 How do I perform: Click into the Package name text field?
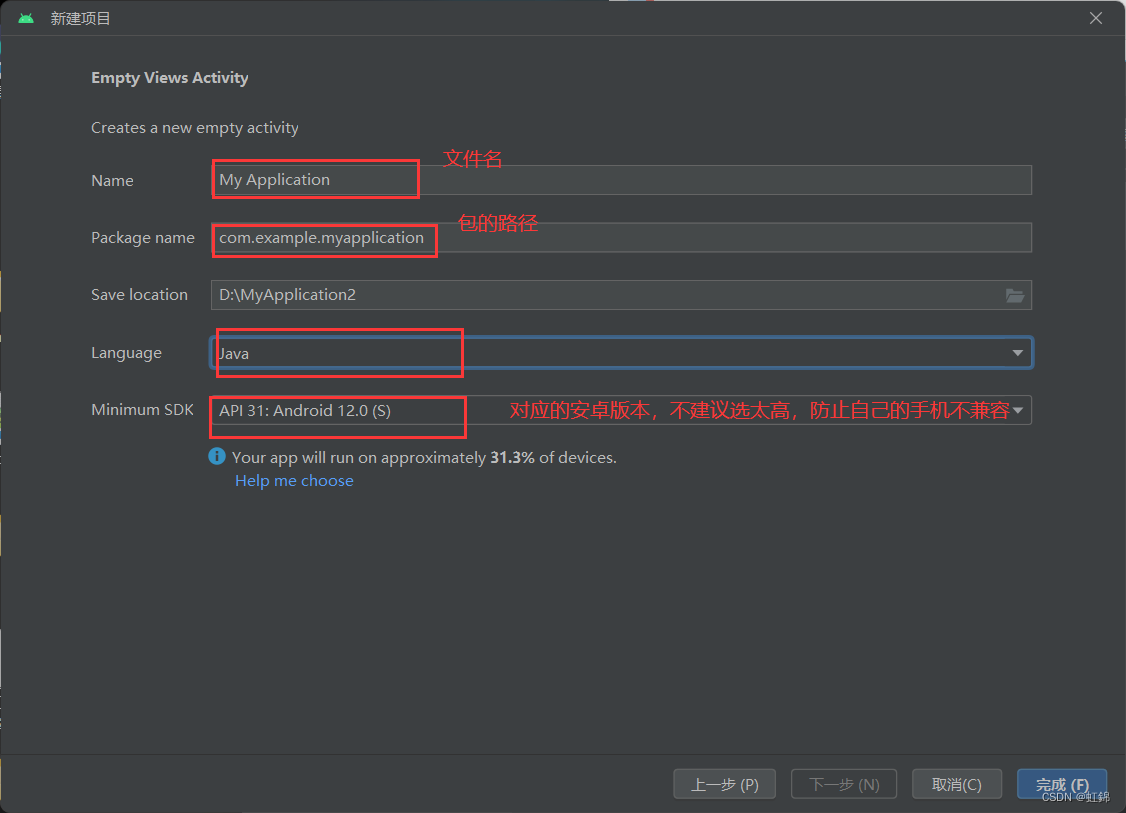tap(620, 238)
